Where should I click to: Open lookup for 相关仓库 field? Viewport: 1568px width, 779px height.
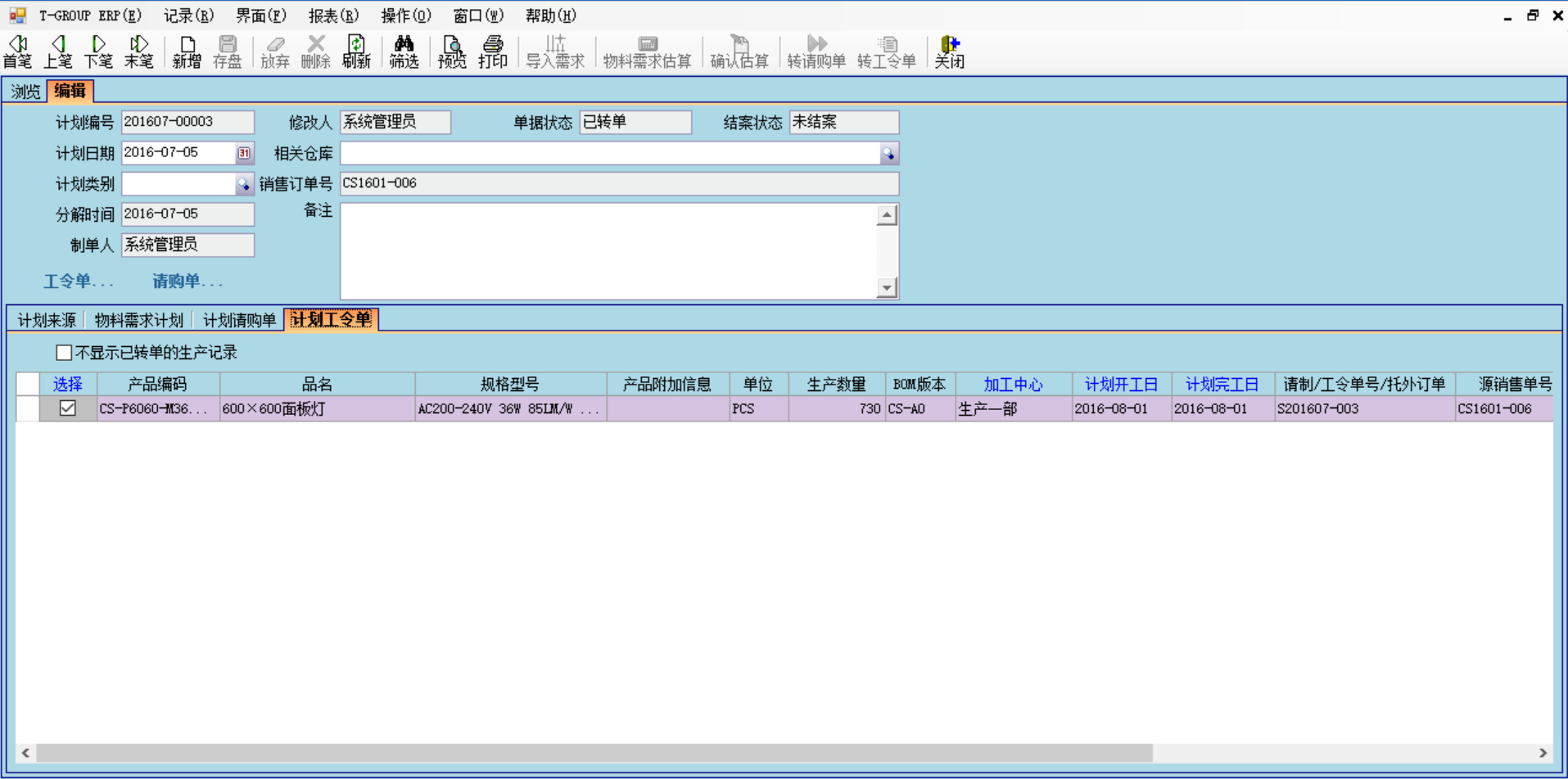pos(888,153)
